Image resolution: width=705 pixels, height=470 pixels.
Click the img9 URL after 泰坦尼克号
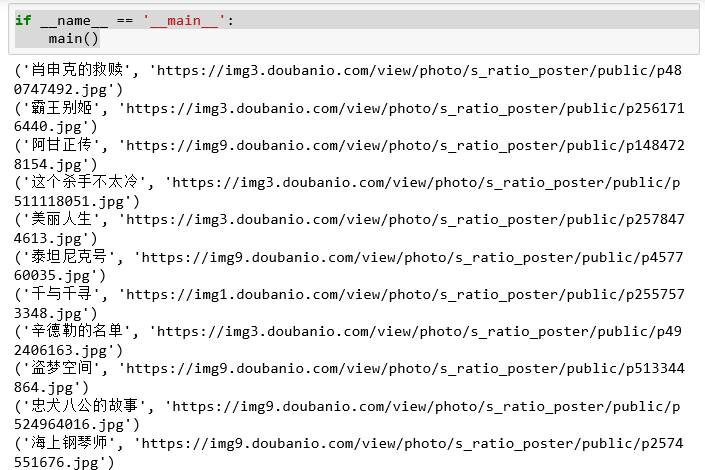(x=412, y=257)
